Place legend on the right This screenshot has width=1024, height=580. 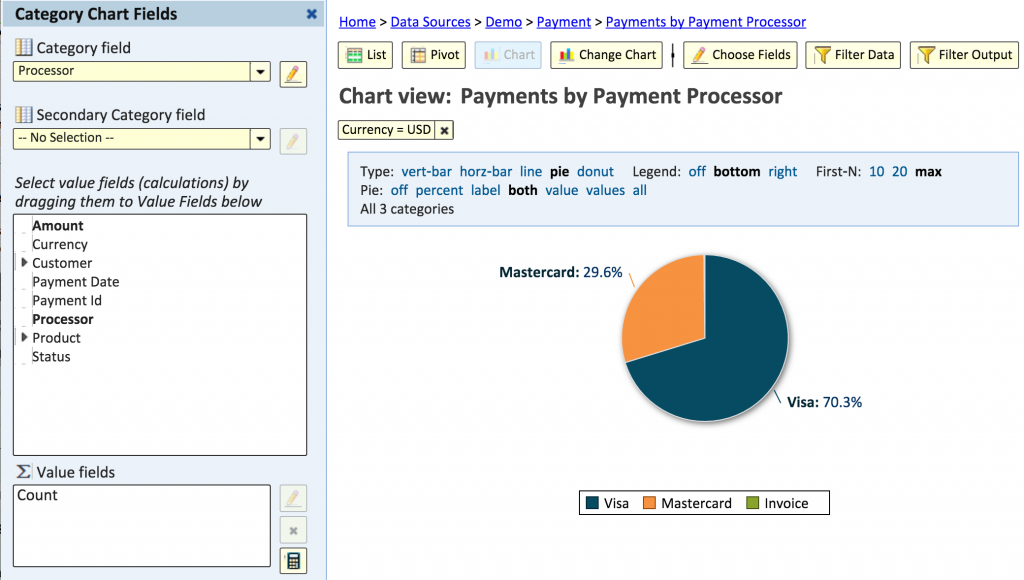(x=782, y=171)
